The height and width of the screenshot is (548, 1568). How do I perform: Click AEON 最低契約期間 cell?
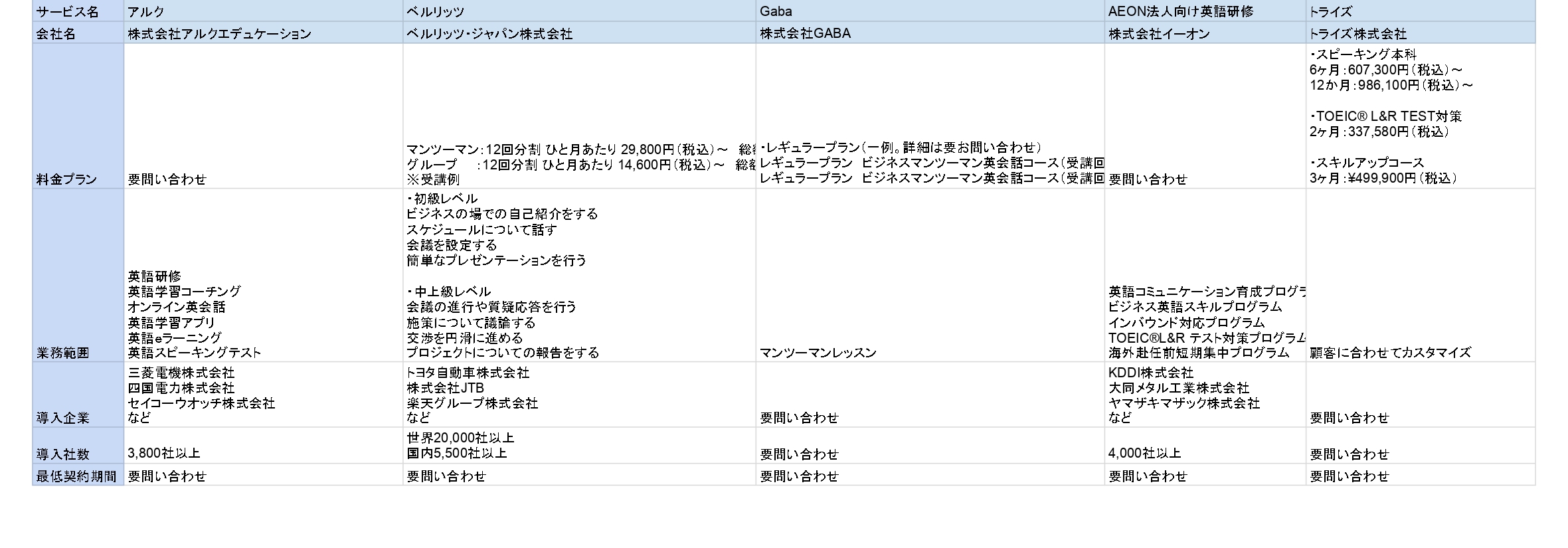1205,475
